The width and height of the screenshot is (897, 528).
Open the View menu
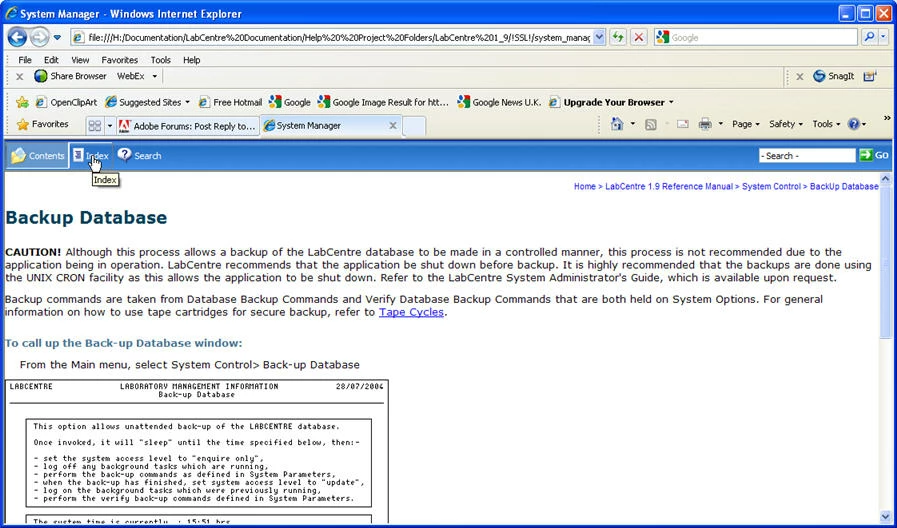tap(80, 60)
